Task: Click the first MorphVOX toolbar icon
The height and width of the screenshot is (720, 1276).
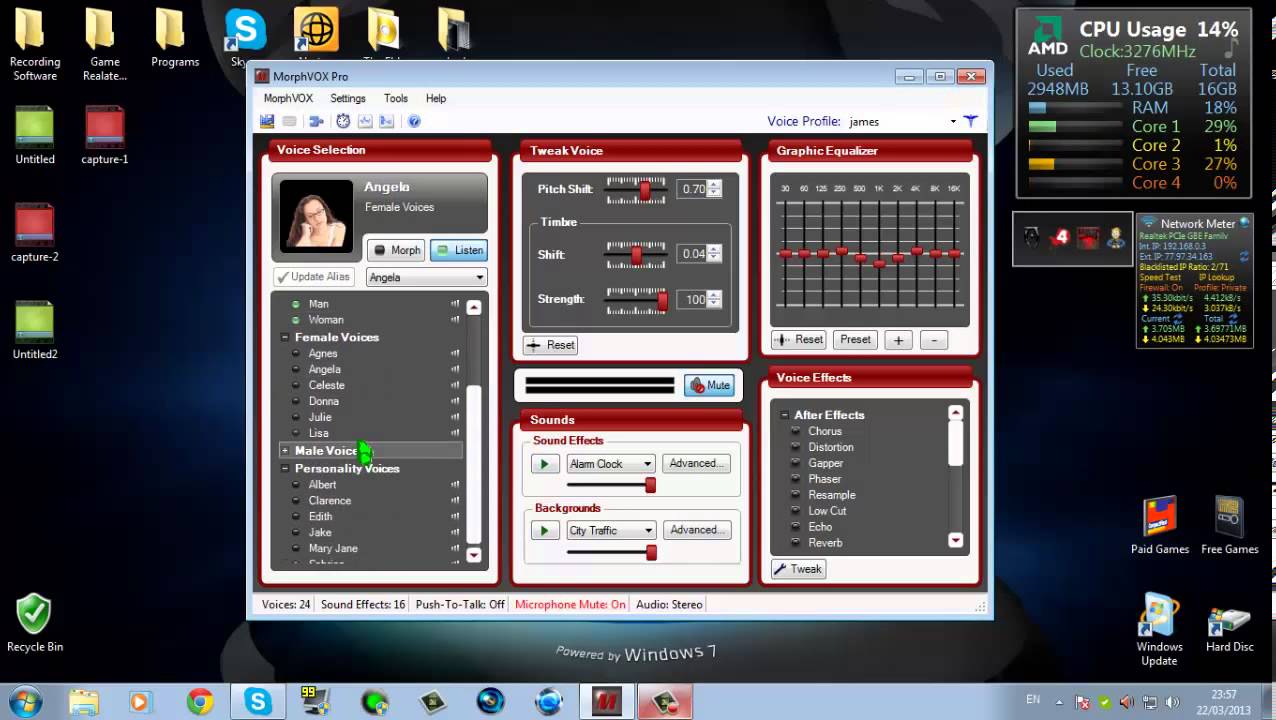Action: 267,121
